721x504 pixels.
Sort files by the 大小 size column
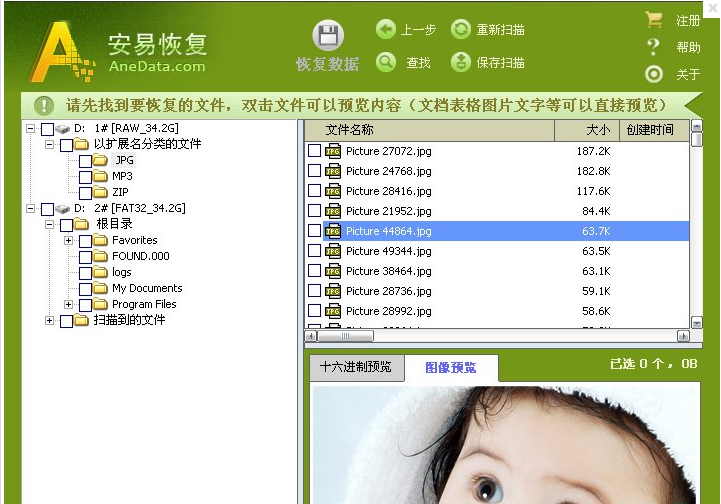tap(597, 130)
